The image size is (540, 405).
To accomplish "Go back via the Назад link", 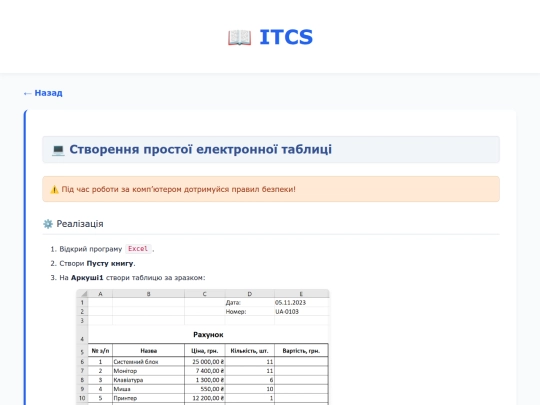I will pyautogui.click(x=43, y=93).
